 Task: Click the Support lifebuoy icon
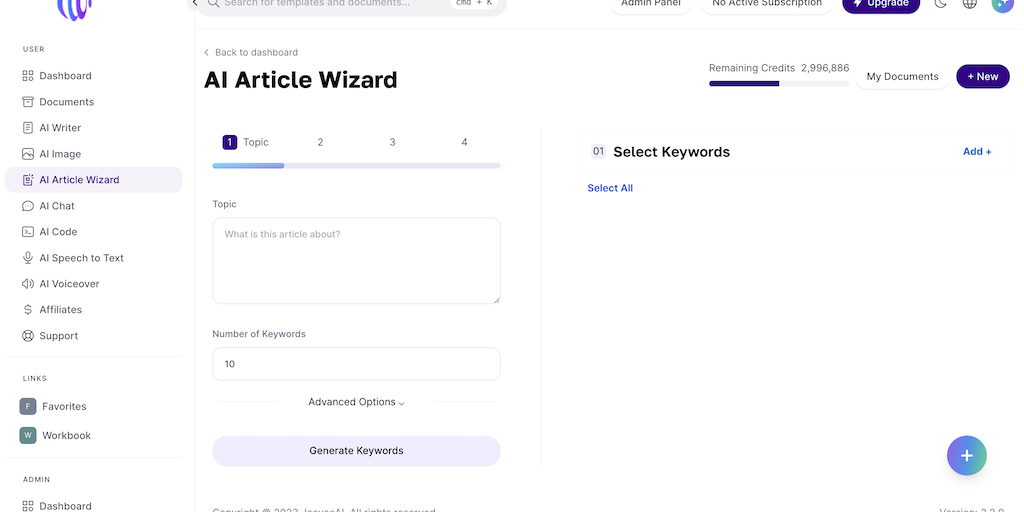(x=29, y=336)
